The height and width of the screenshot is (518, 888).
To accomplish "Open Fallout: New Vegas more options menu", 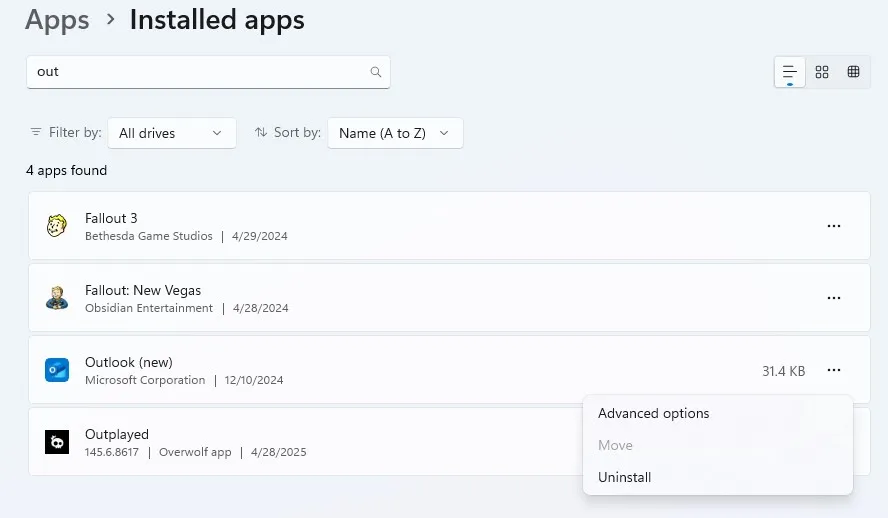I will click(x=834, y=298).
